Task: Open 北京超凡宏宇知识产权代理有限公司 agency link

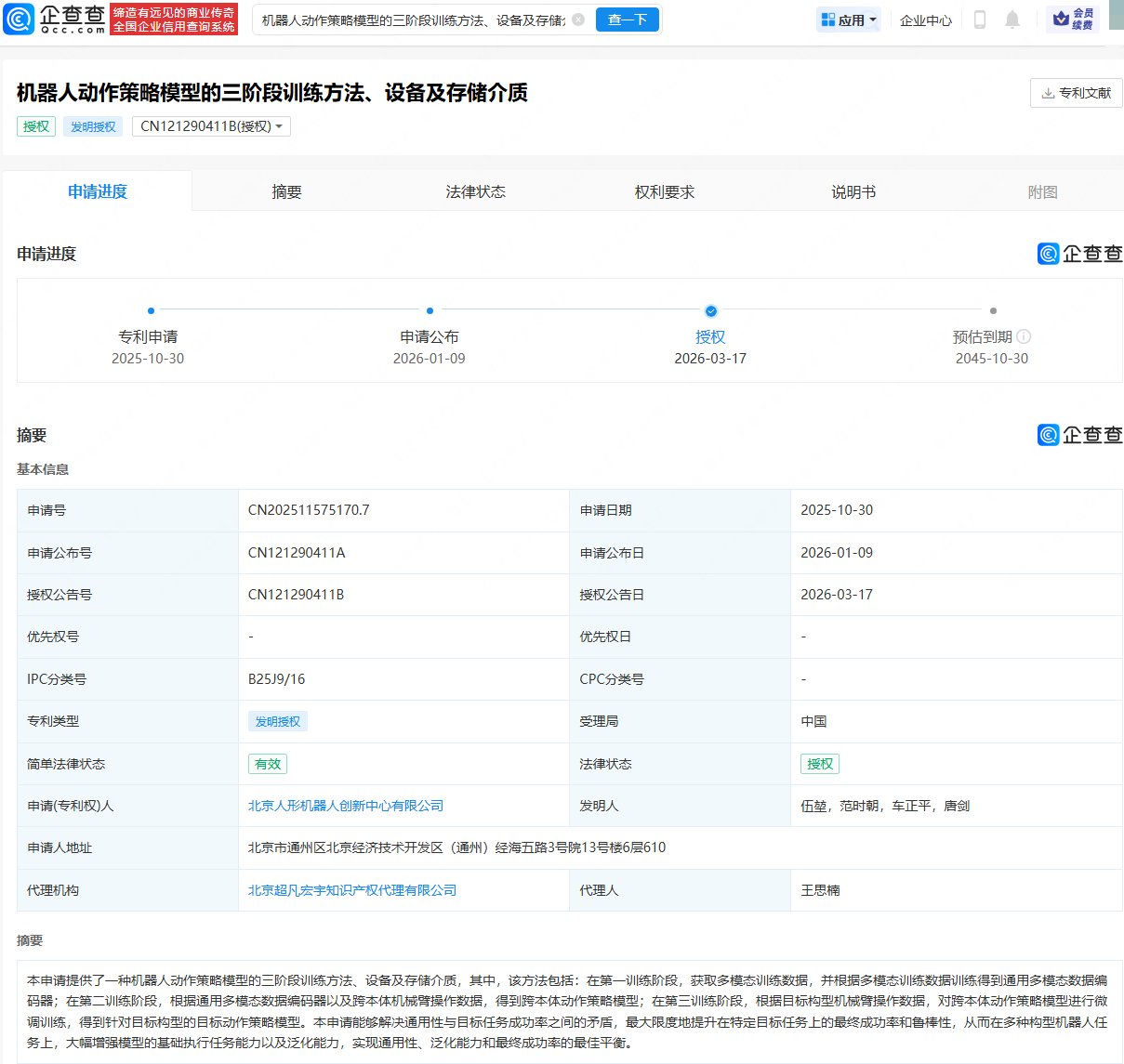Action: point(351,890)
